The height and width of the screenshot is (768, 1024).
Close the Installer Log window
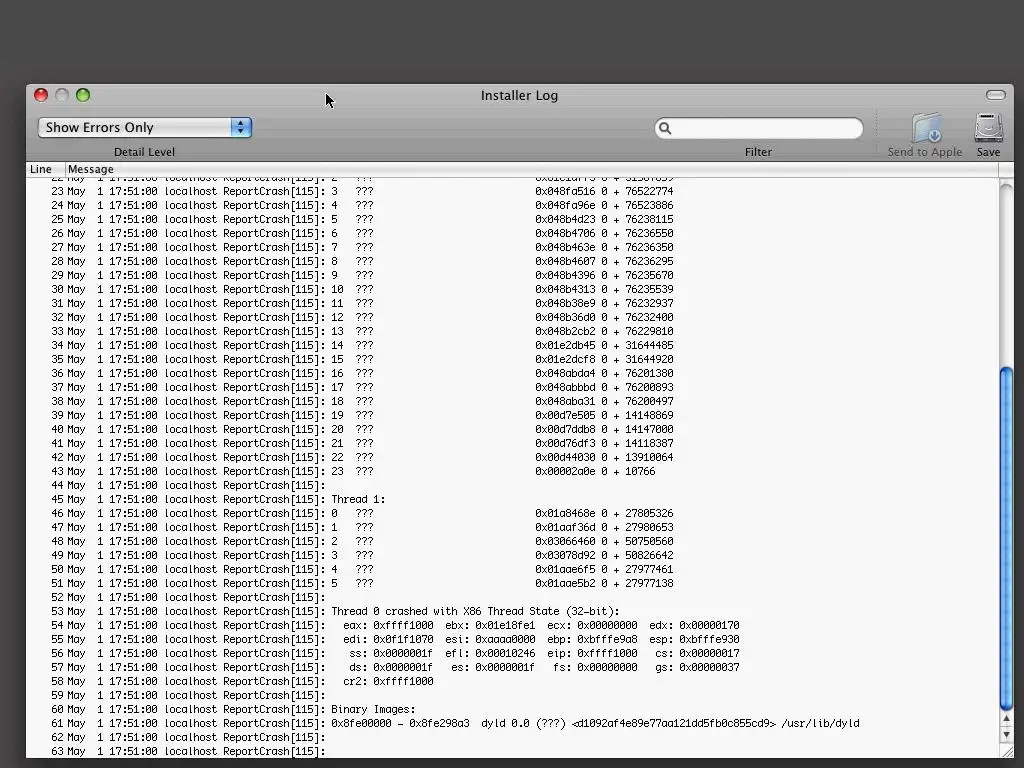[x=41, y=95]
